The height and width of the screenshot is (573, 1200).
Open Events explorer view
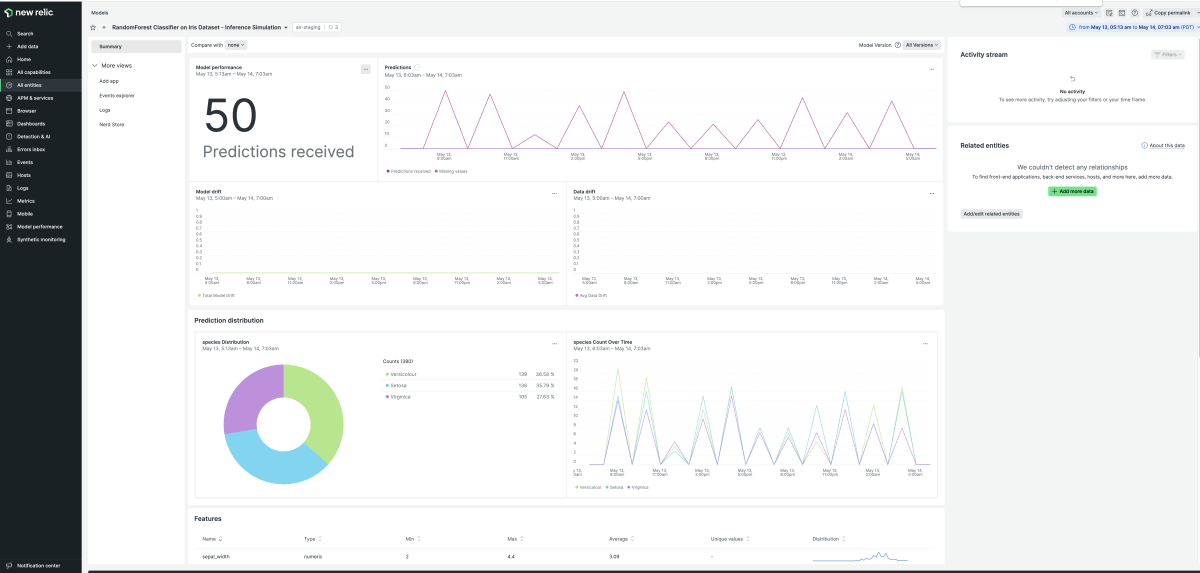tap(117, 95)
